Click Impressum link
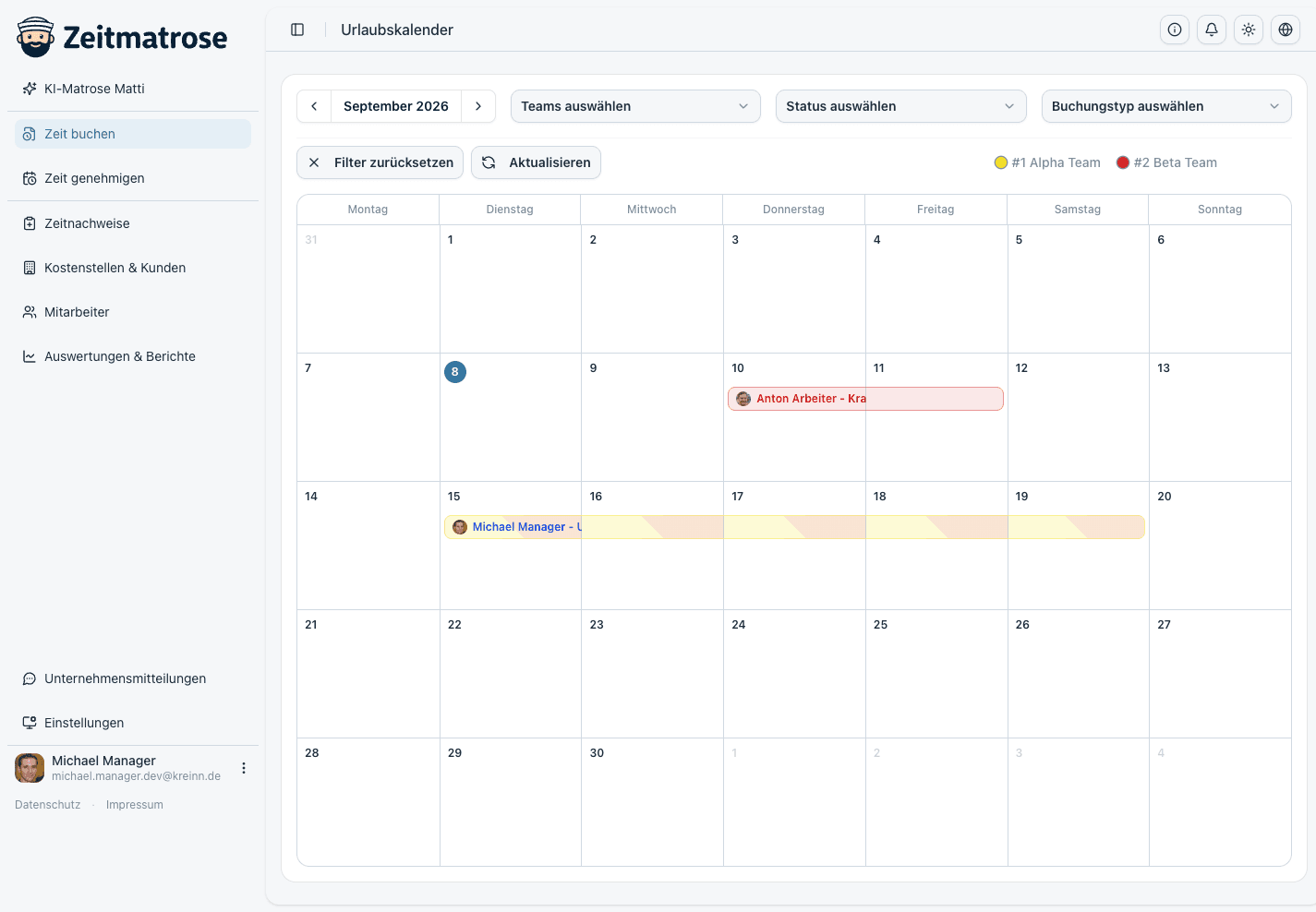This screenshot has width=1316, height=912. pos(135,805)
